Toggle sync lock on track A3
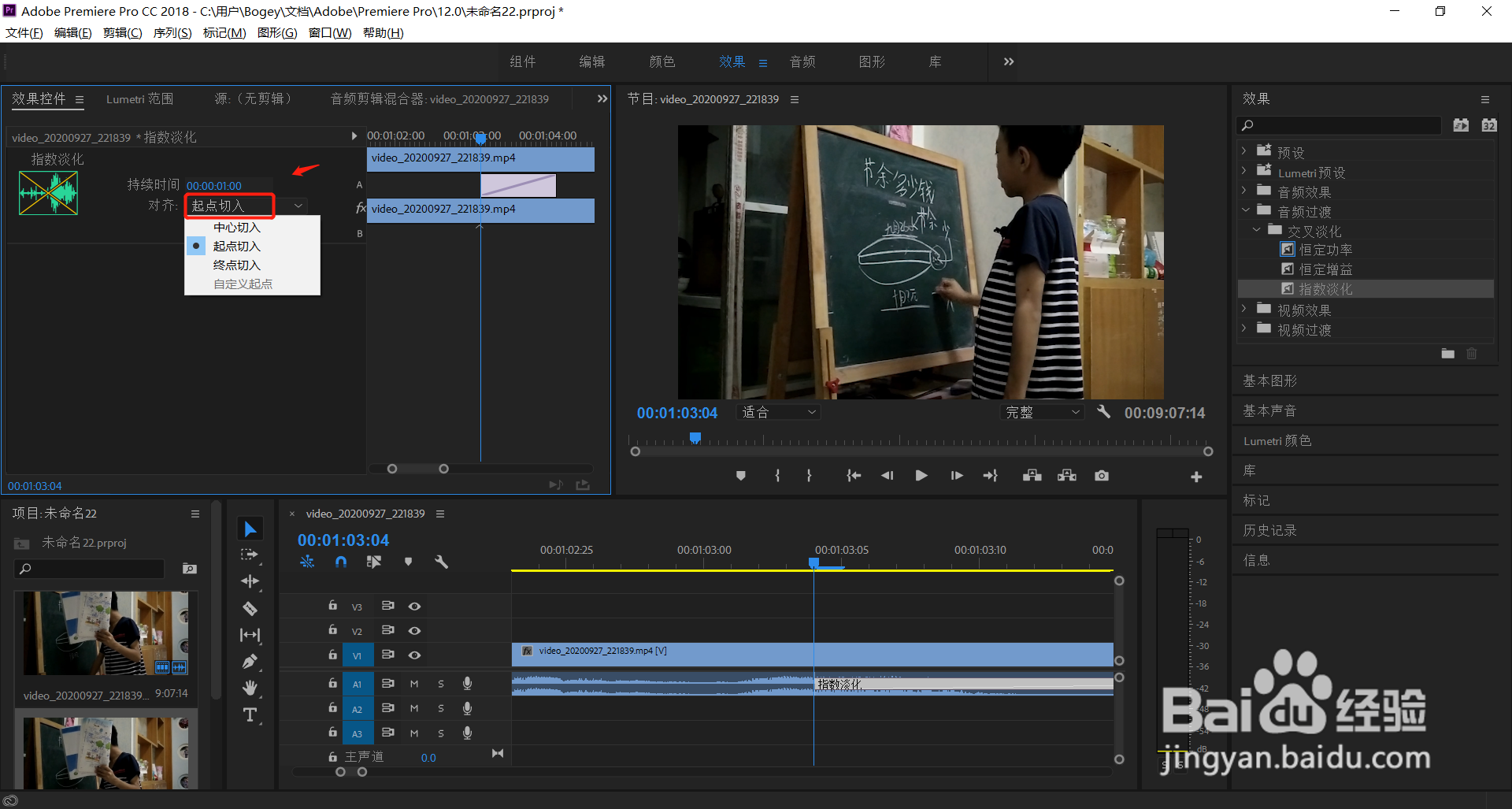 388,733
